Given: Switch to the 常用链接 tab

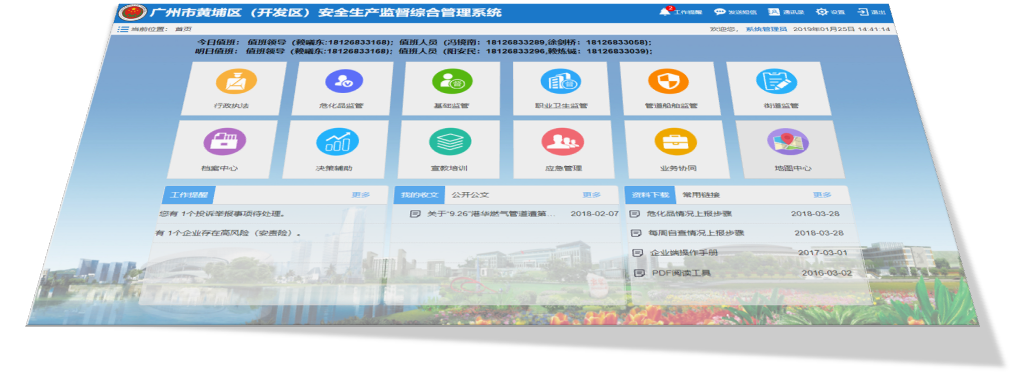Looking at the screenshot, I should point(702,194).
